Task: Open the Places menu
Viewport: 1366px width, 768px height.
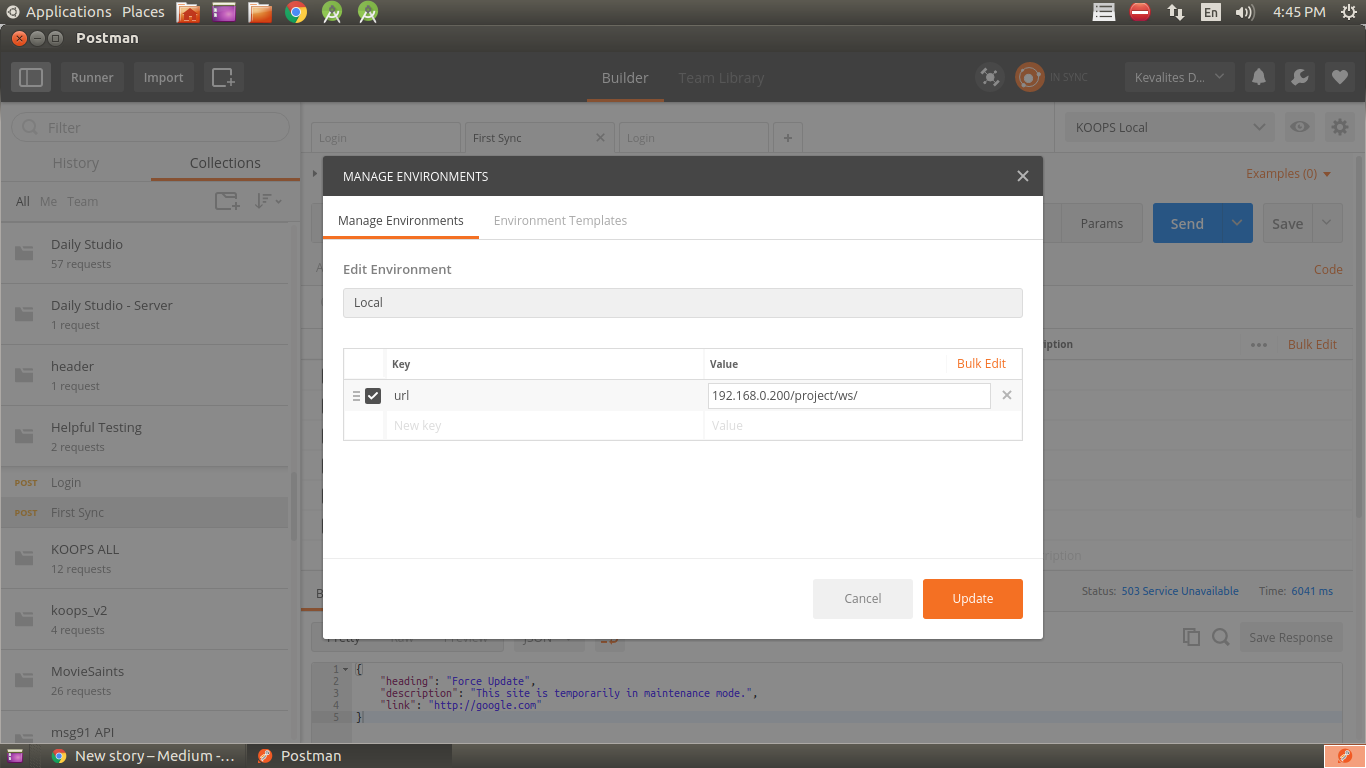Action: (143, 12)
